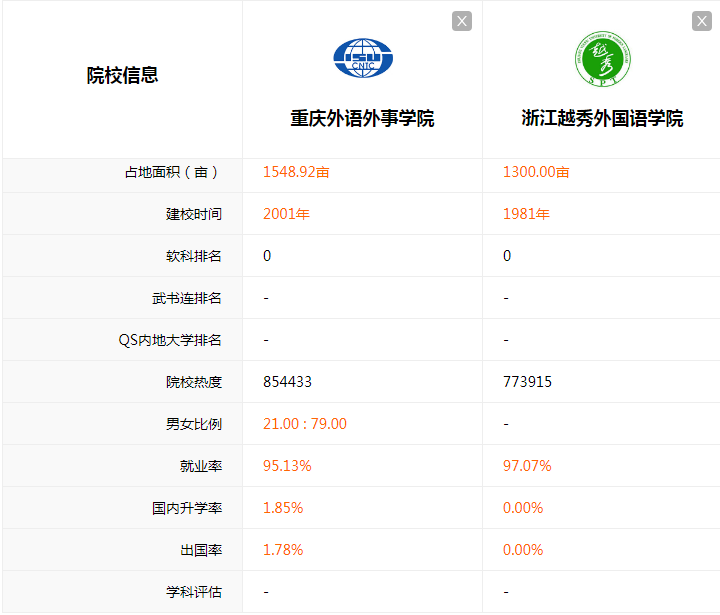Click the 773915 popularity value

[527, 382]
